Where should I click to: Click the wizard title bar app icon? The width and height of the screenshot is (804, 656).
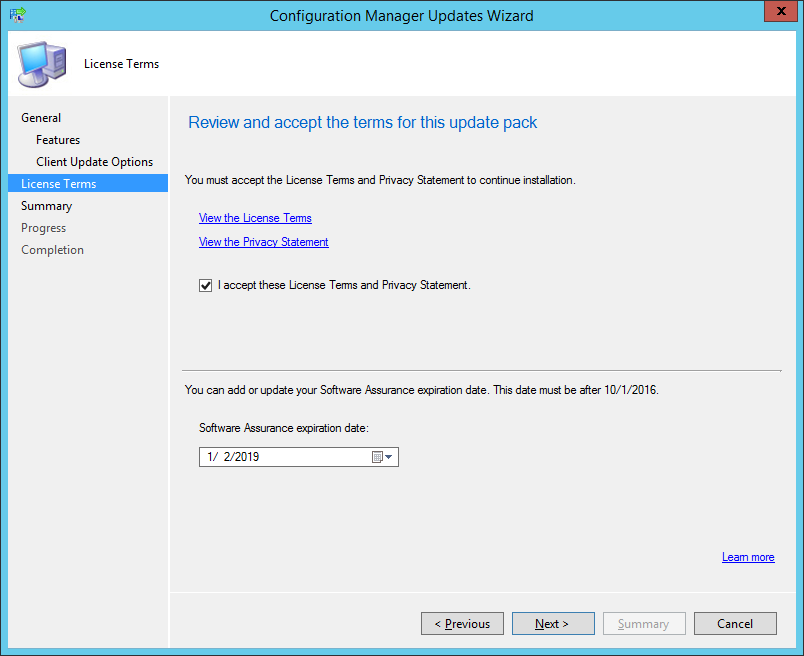17,15
